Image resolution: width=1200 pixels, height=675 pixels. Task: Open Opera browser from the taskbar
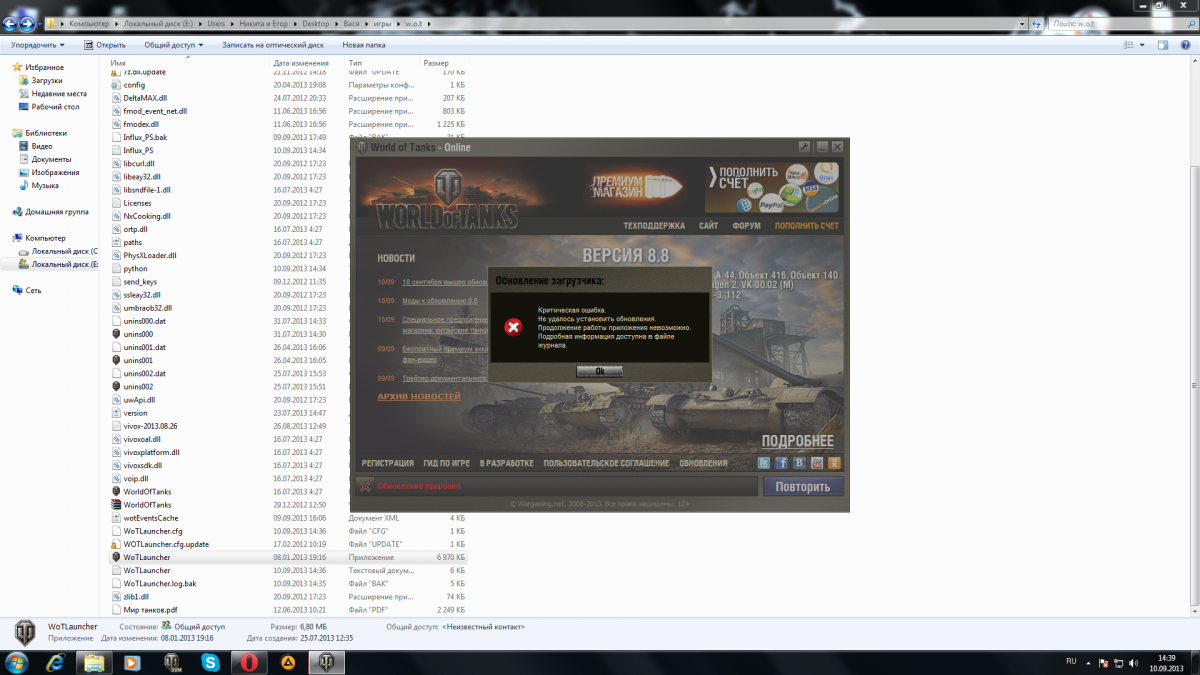[x=248, y=662]
